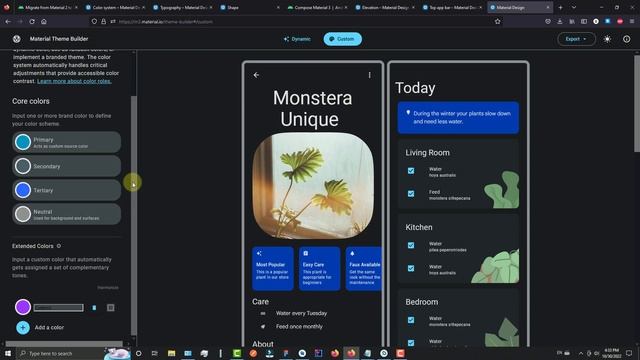
Task: Open the info icon in header
Action: 627,39
